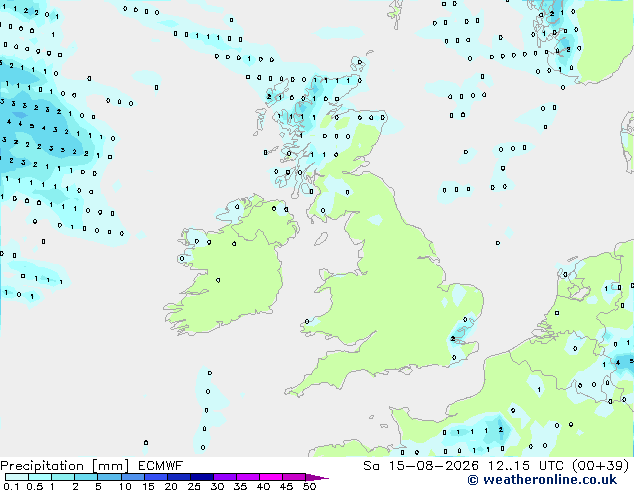The image size is (634, 490).
Task: Click the '5' legend scale label
Action: [x=98, y=486]
